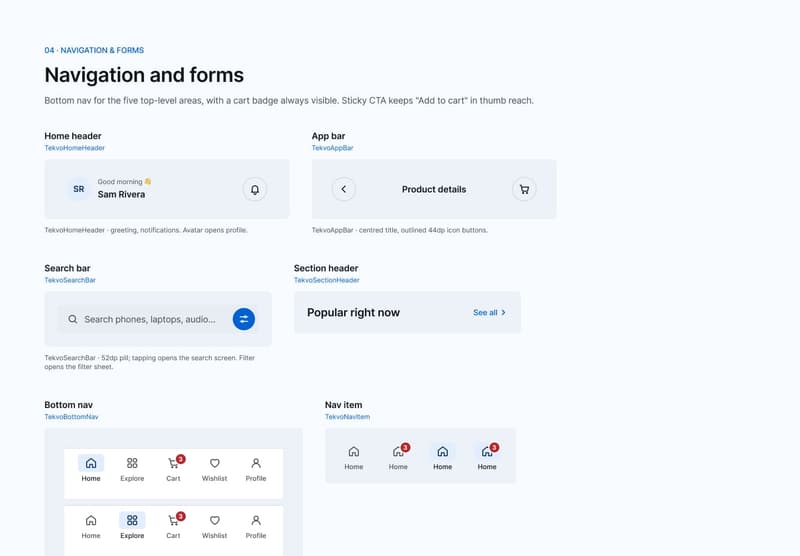Screen dimensions: 800x556
Task: Click the magnifier icon in search bar
Action: (73, 319)
